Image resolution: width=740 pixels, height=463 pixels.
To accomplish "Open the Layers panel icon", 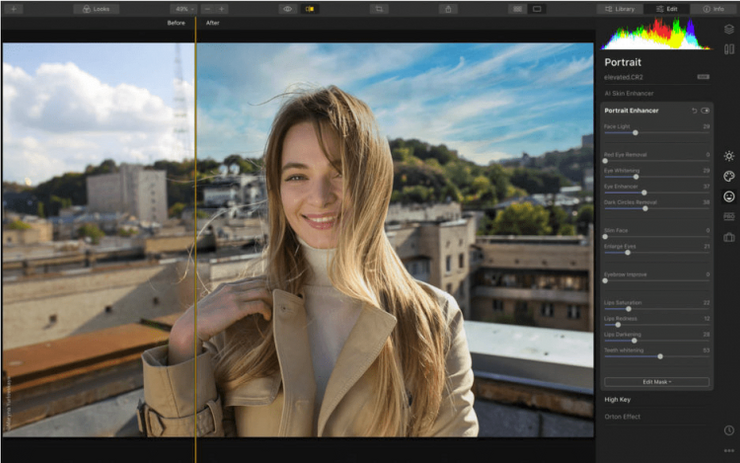I will [728, 30].
